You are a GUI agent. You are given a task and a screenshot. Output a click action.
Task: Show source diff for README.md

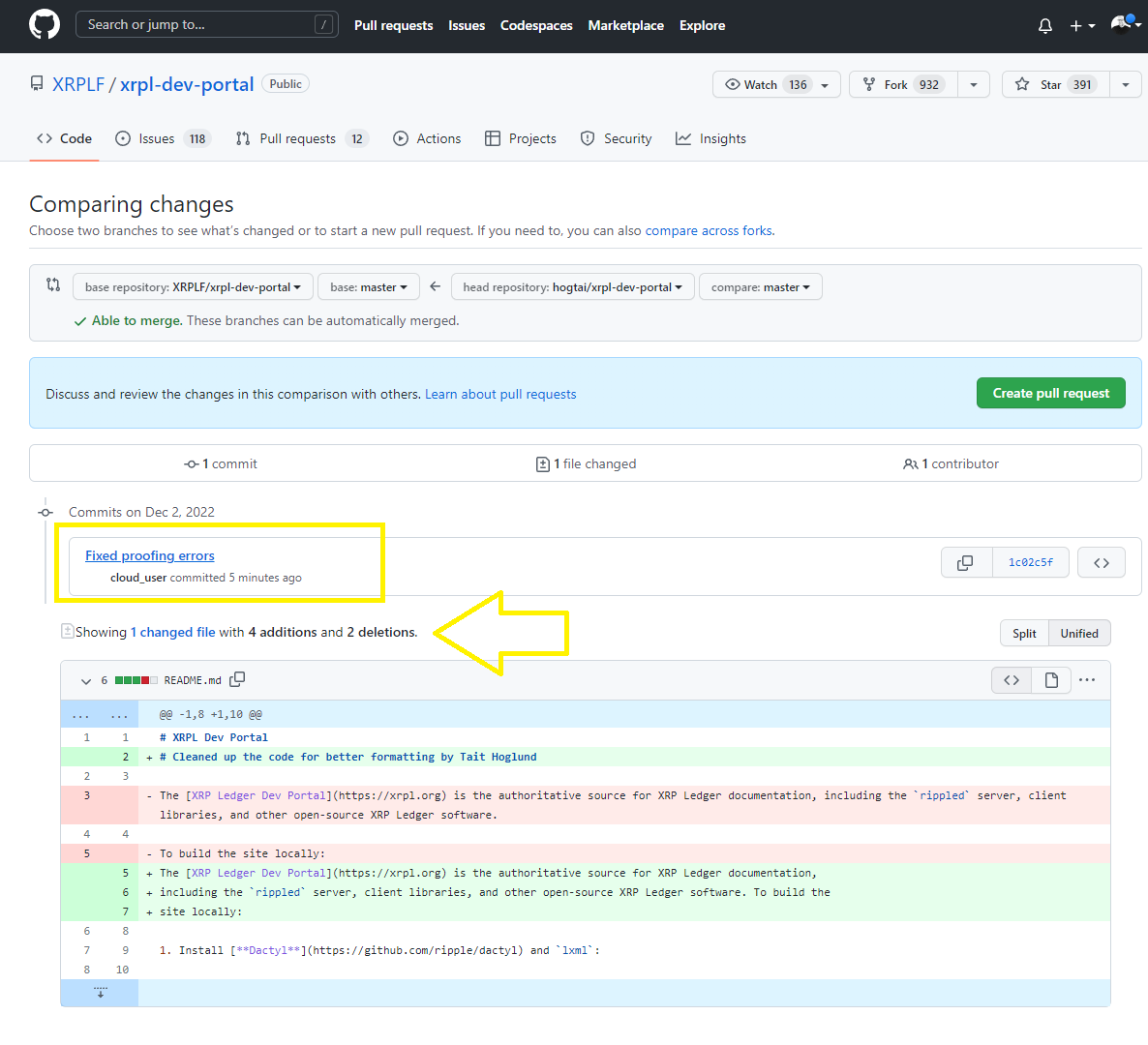coord(1012,680)
